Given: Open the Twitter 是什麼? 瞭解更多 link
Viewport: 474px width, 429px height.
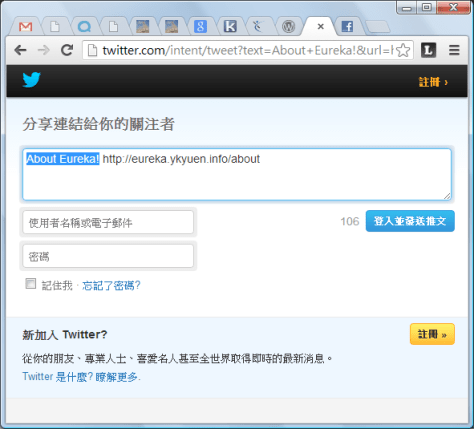Looking at the screenshot, I should coord(81,377).
